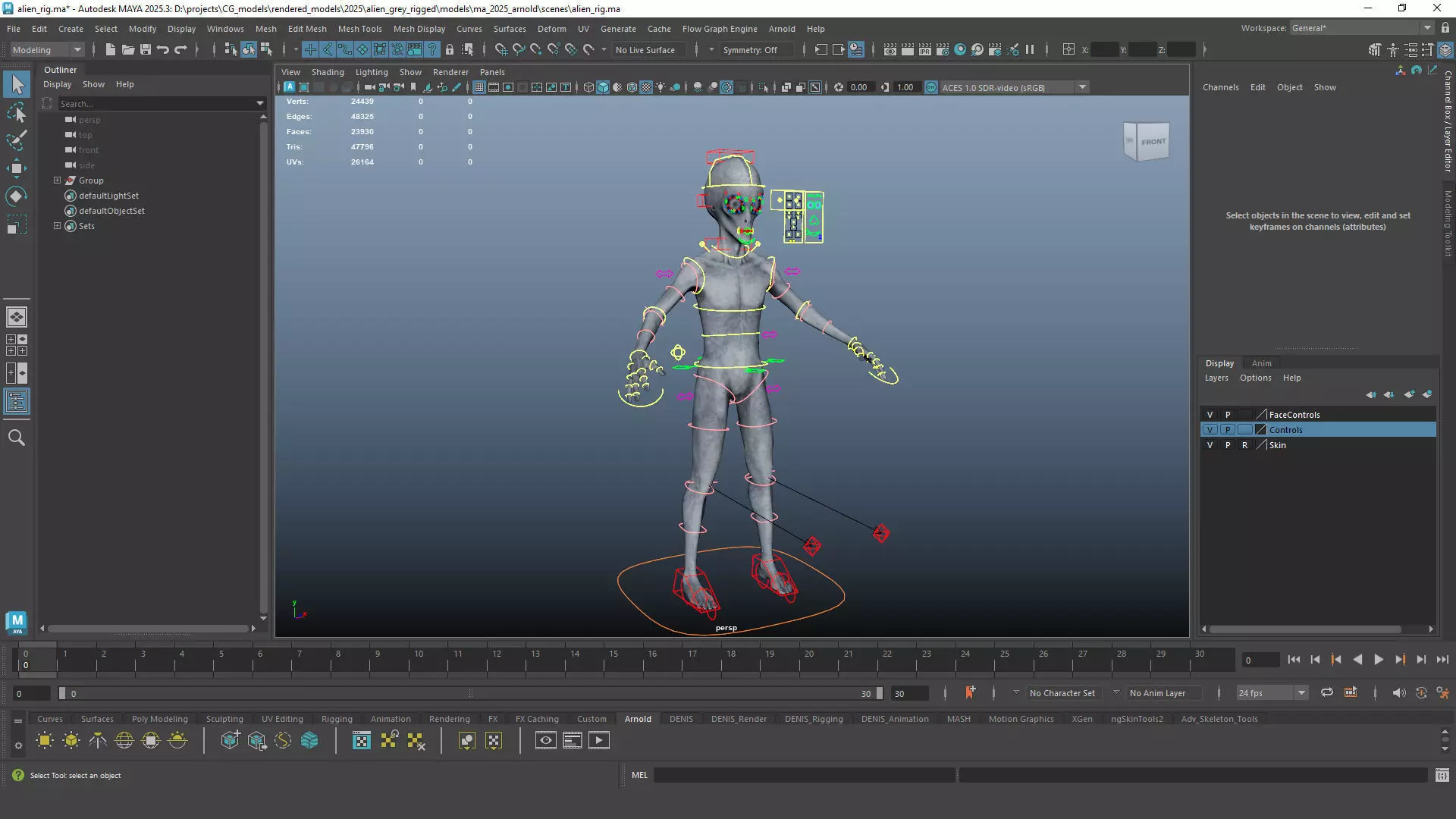Open the No Character Set dropdown
Screen dimensions: 1456x819
point(1062,693)
